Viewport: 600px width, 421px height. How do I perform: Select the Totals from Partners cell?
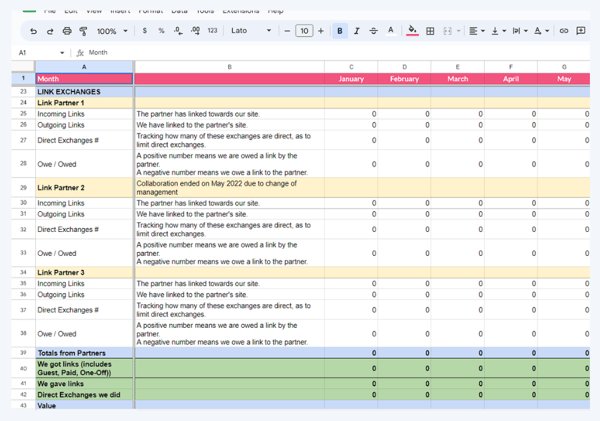pos(84,353)
